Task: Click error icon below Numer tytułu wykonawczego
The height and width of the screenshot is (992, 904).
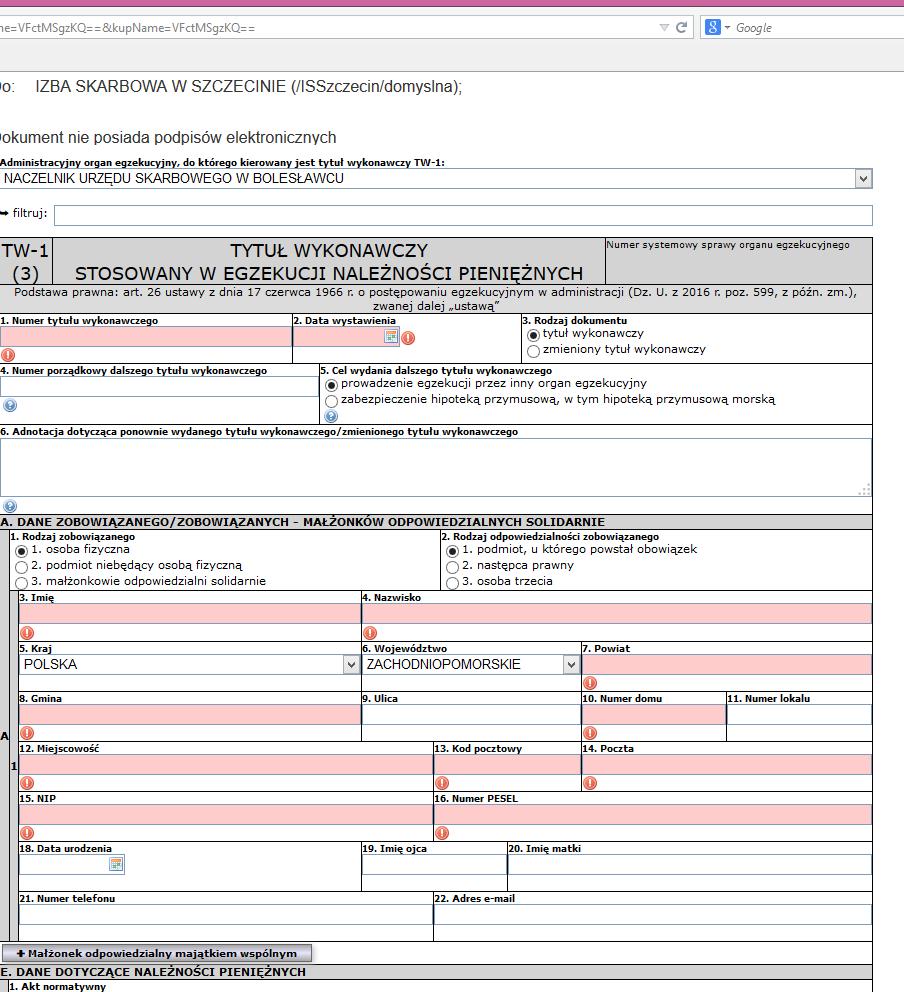Action: [x=8, y=355]
